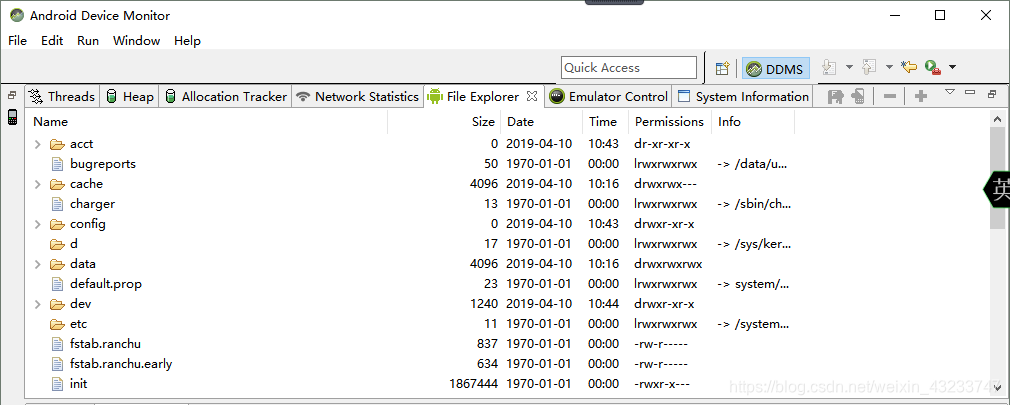
Task: Expand the config folder
Action: (37, 224)
